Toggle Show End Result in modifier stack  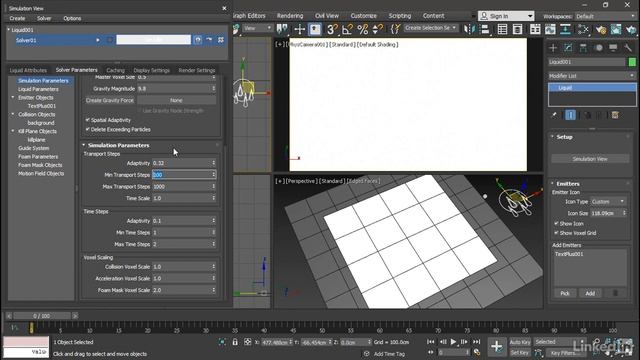tap(571, 115)
